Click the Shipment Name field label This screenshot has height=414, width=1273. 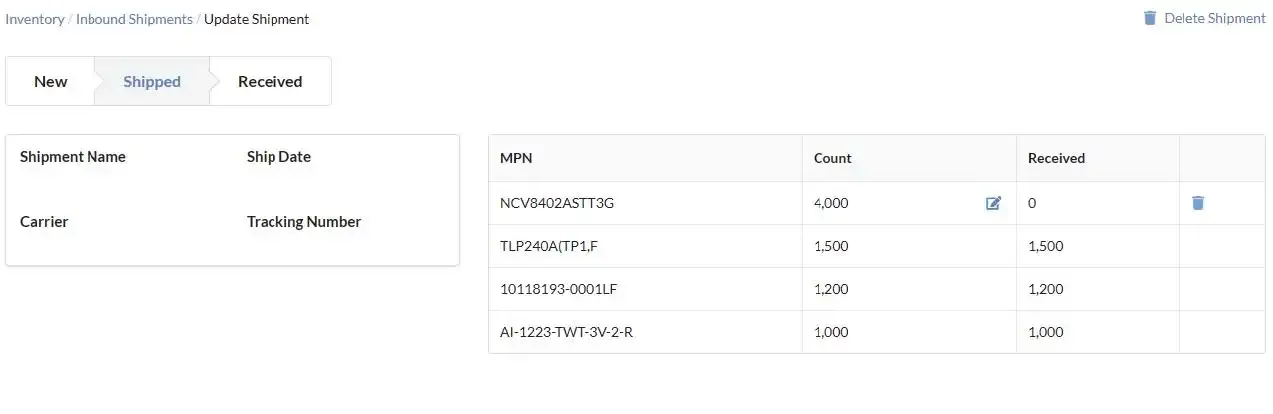click(x=73, y=157)
